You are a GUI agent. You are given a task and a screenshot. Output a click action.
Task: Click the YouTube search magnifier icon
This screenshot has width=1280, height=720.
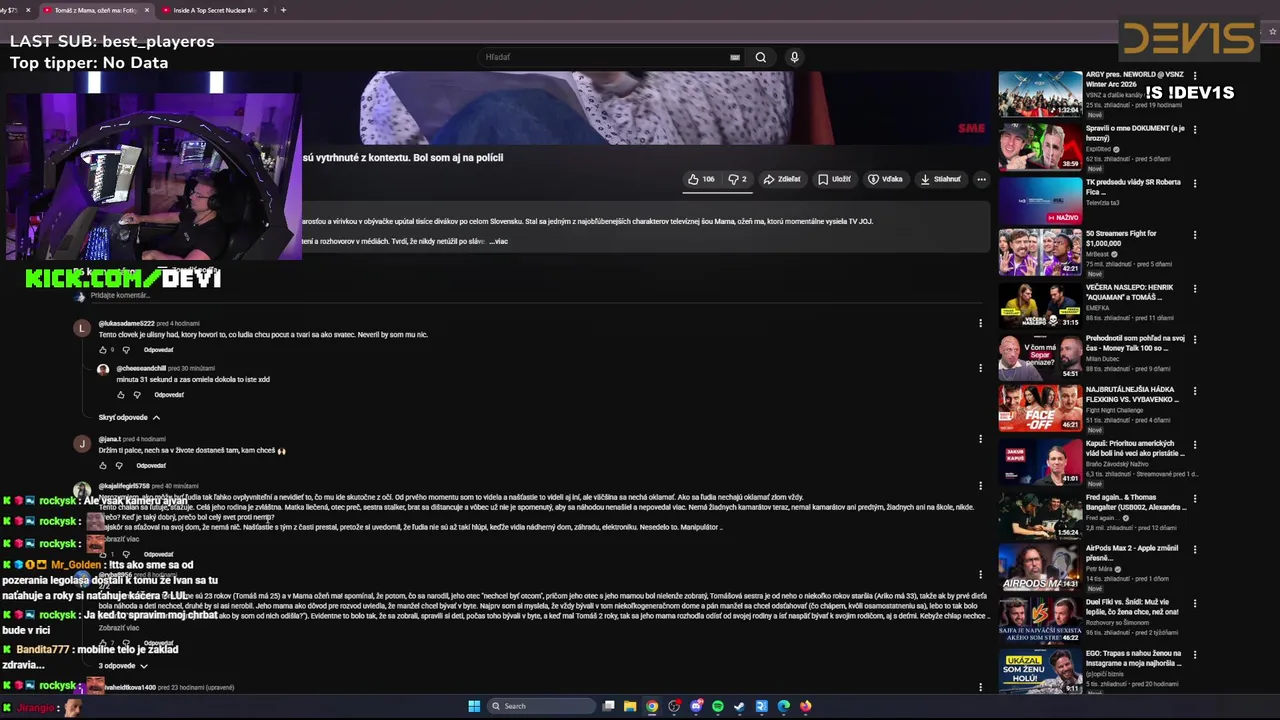761,57
